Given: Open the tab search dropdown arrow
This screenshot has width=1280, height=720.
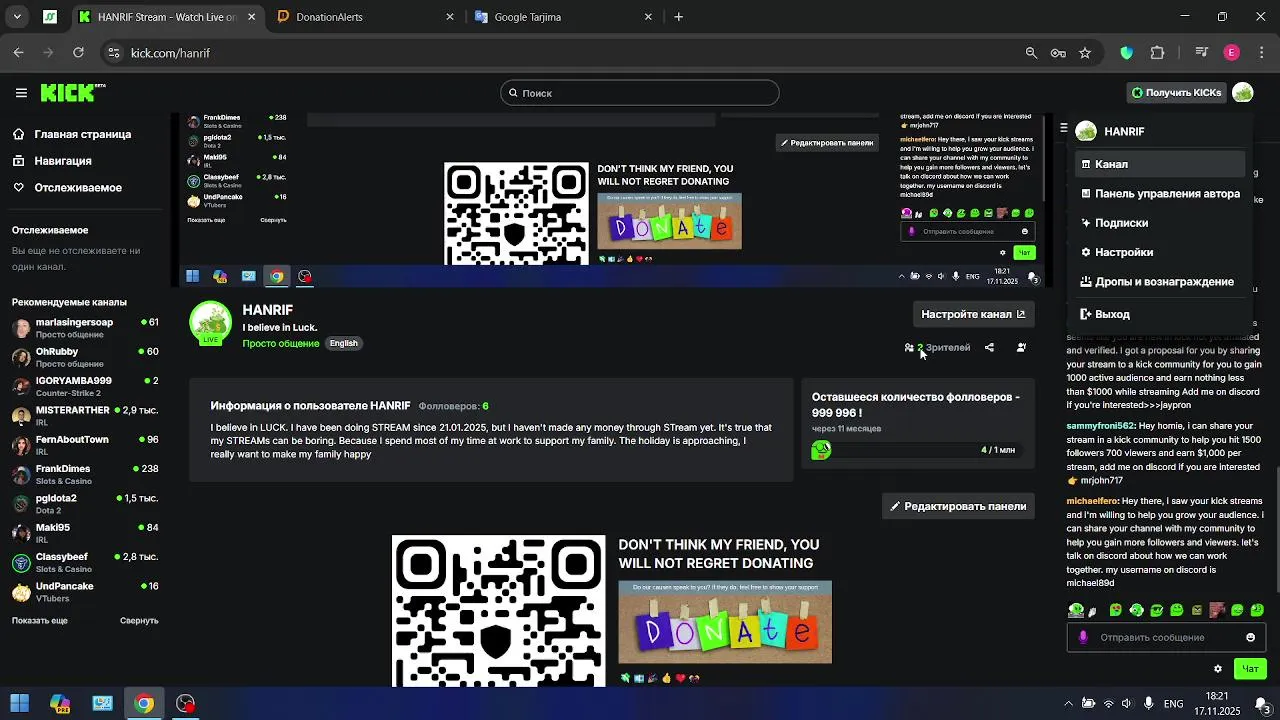Looking at the screenshot, I should [x=17, y=17].
